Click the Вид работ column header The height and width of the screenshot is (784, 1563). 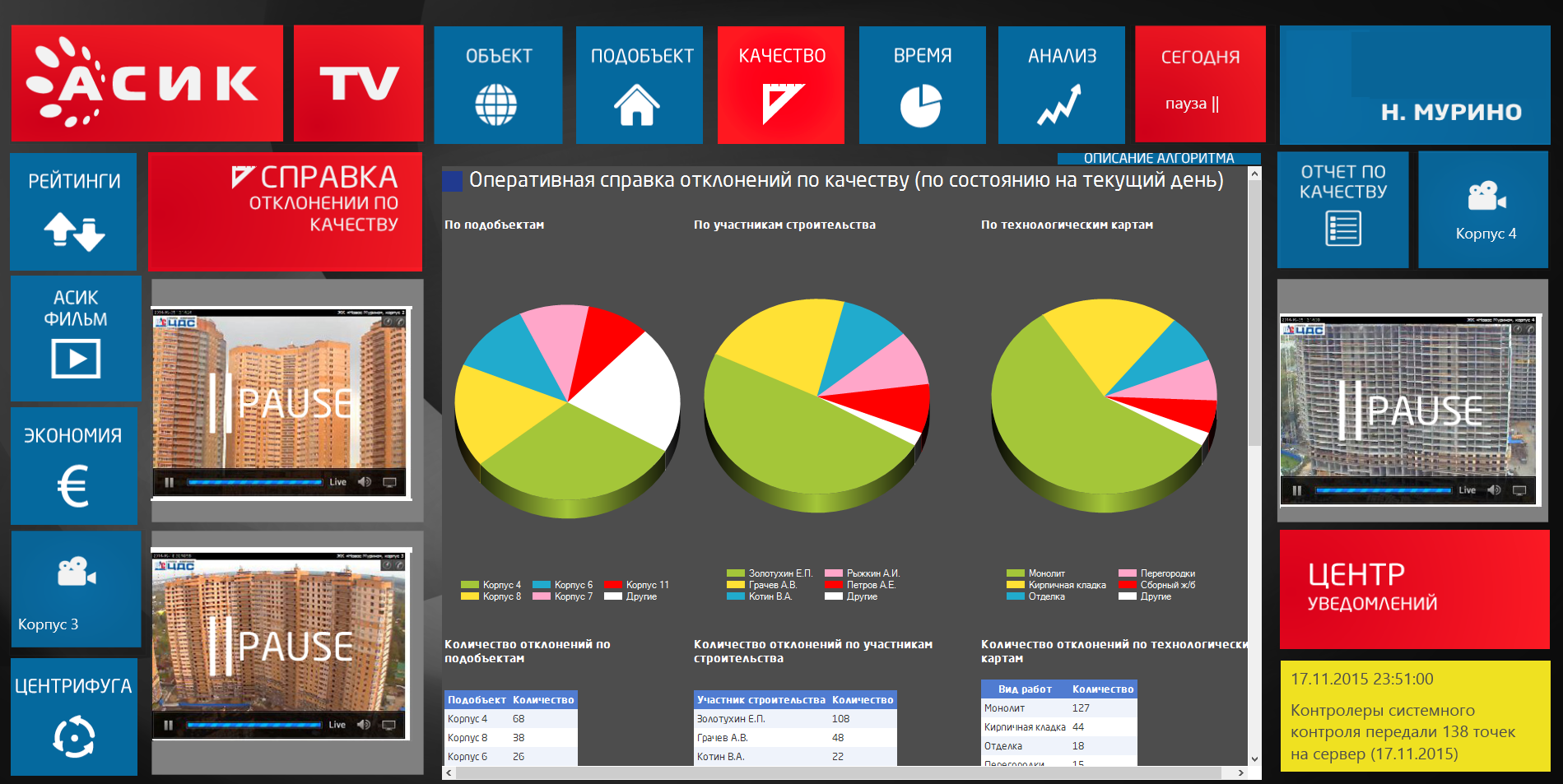1025,689
